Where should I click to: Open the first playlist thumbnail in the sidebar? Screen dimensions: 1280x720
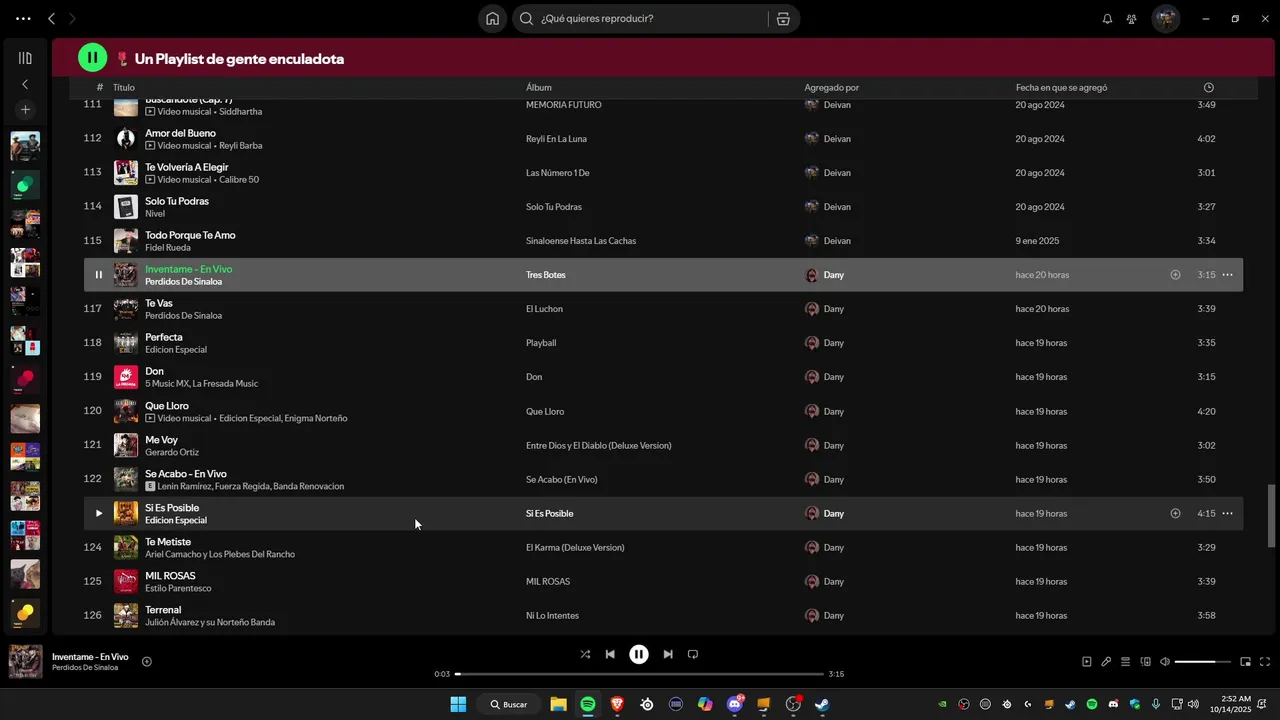click(x=25, y=146)
